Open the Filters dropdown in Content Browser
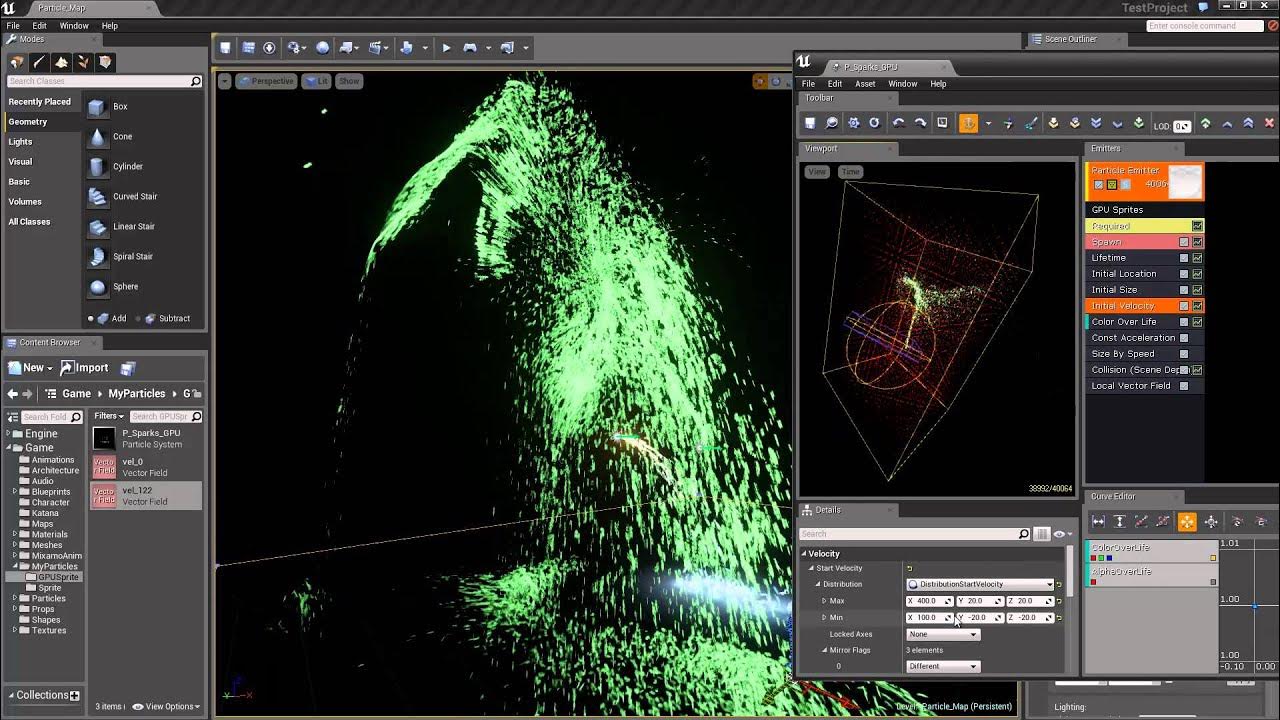This screenshot has width=1280, height=720. 108,416
